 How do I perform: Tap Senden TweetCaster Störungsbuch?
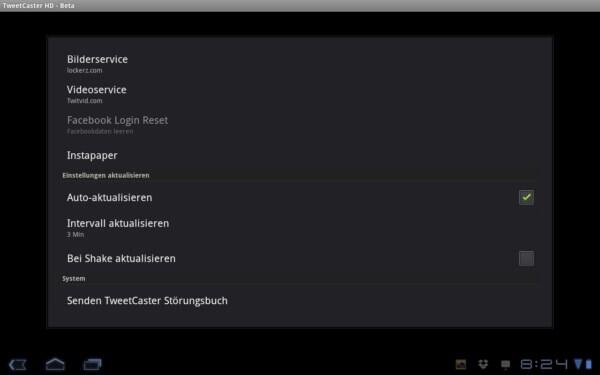click(x=300, y=301)
